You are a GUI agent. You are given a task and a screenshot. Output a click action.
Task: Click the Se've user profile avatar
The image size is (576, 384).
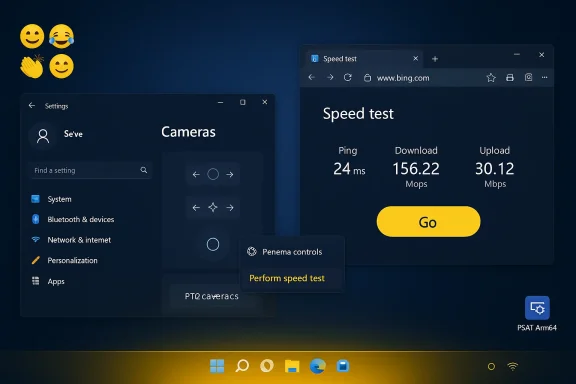click(x=43, y=136)
